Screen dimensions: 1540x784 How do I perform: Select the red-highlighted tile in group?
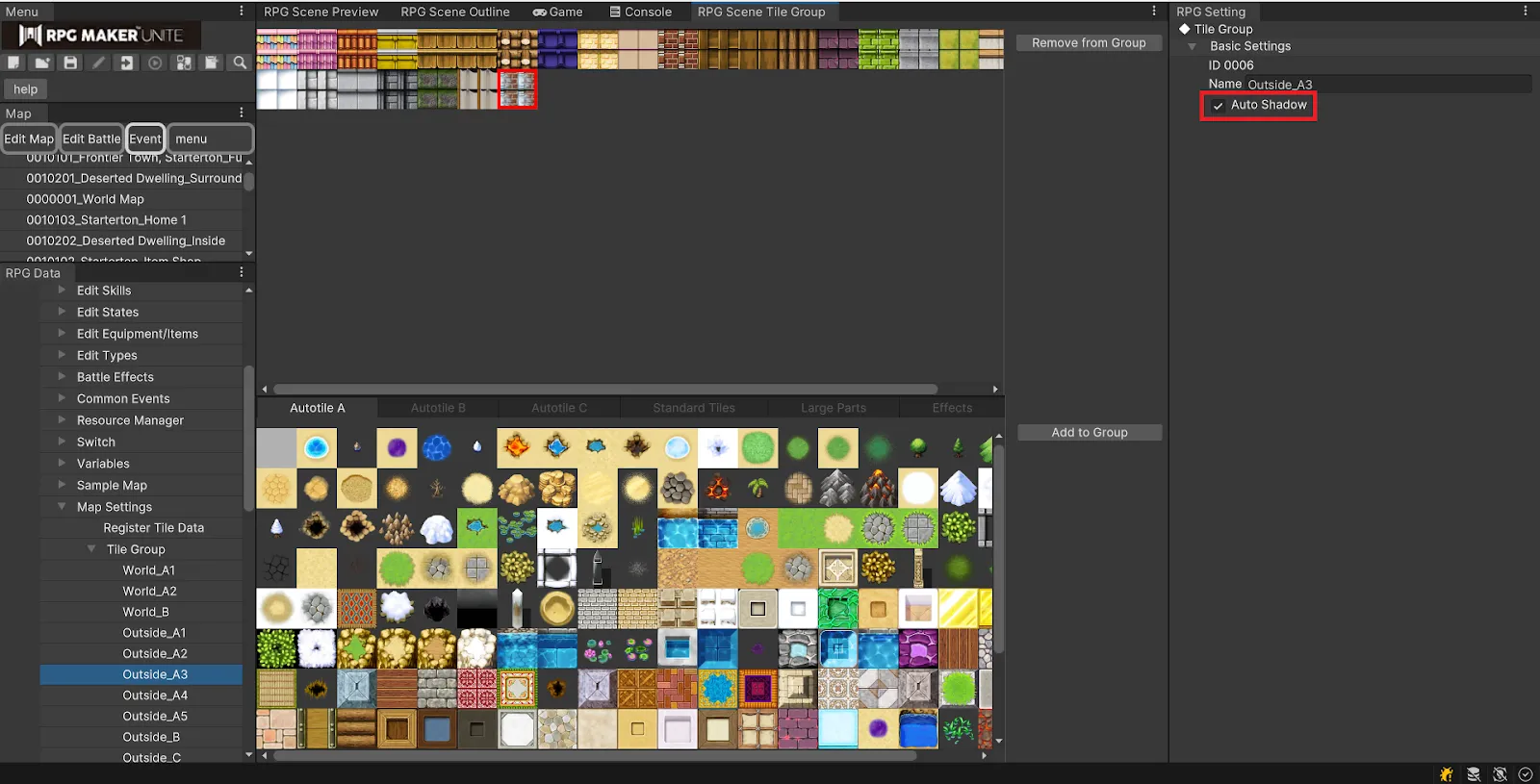coord(518,89)
